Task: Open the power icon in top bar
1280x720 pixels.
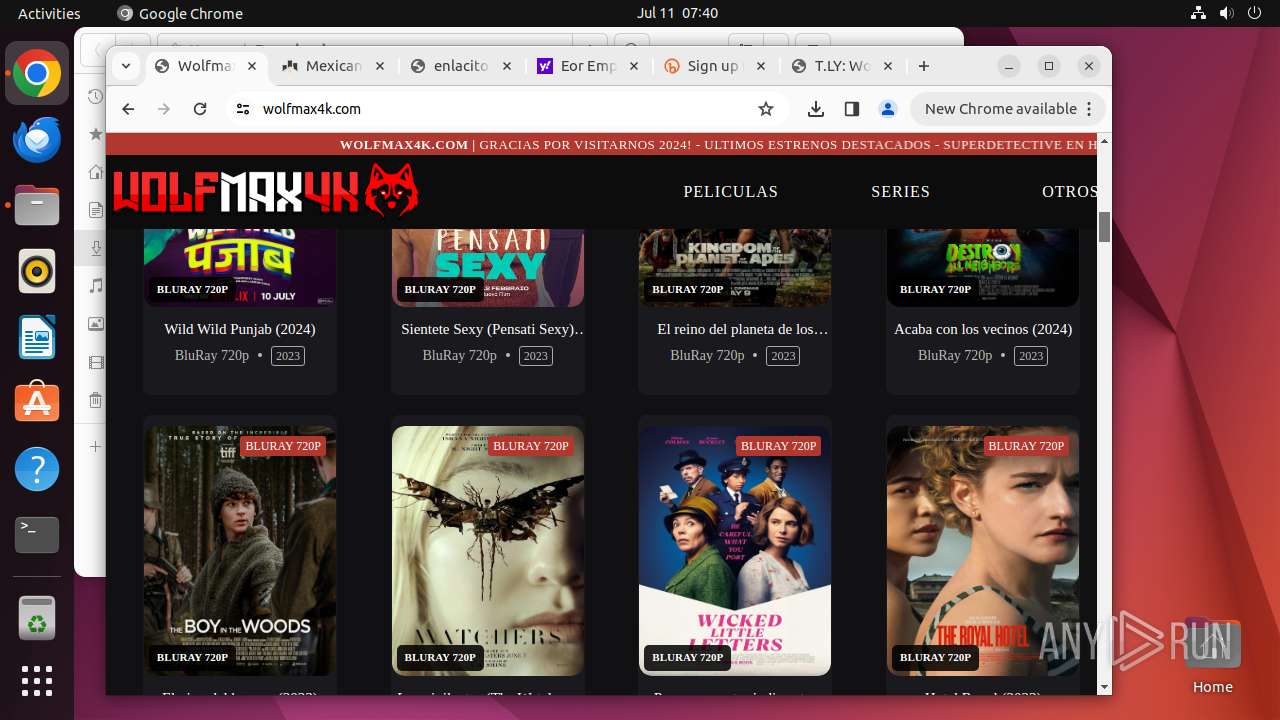Action: (1254, 13)
